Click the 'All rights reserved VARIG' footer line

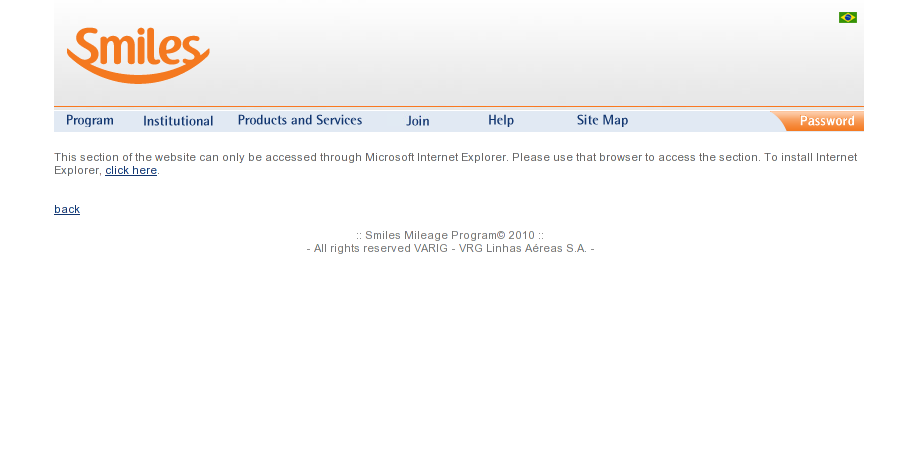click(450, 249)
